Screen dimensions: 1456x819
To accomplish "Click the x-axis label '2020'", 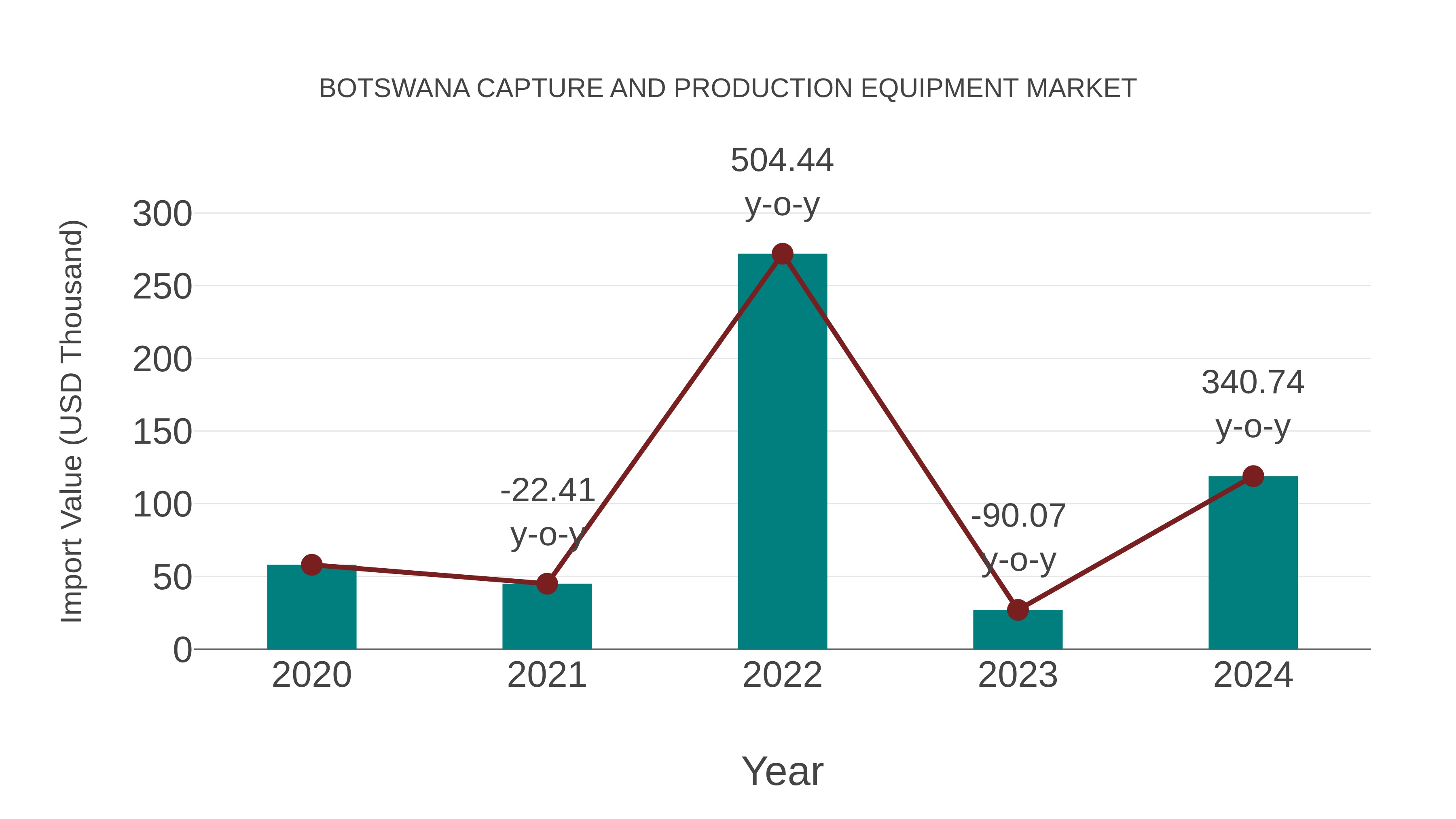I will click(x=311, y=675).
